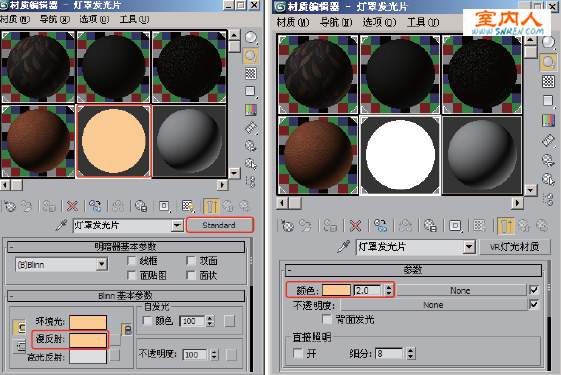Click small map button beside 漫反射 swatch

[114, 340]
